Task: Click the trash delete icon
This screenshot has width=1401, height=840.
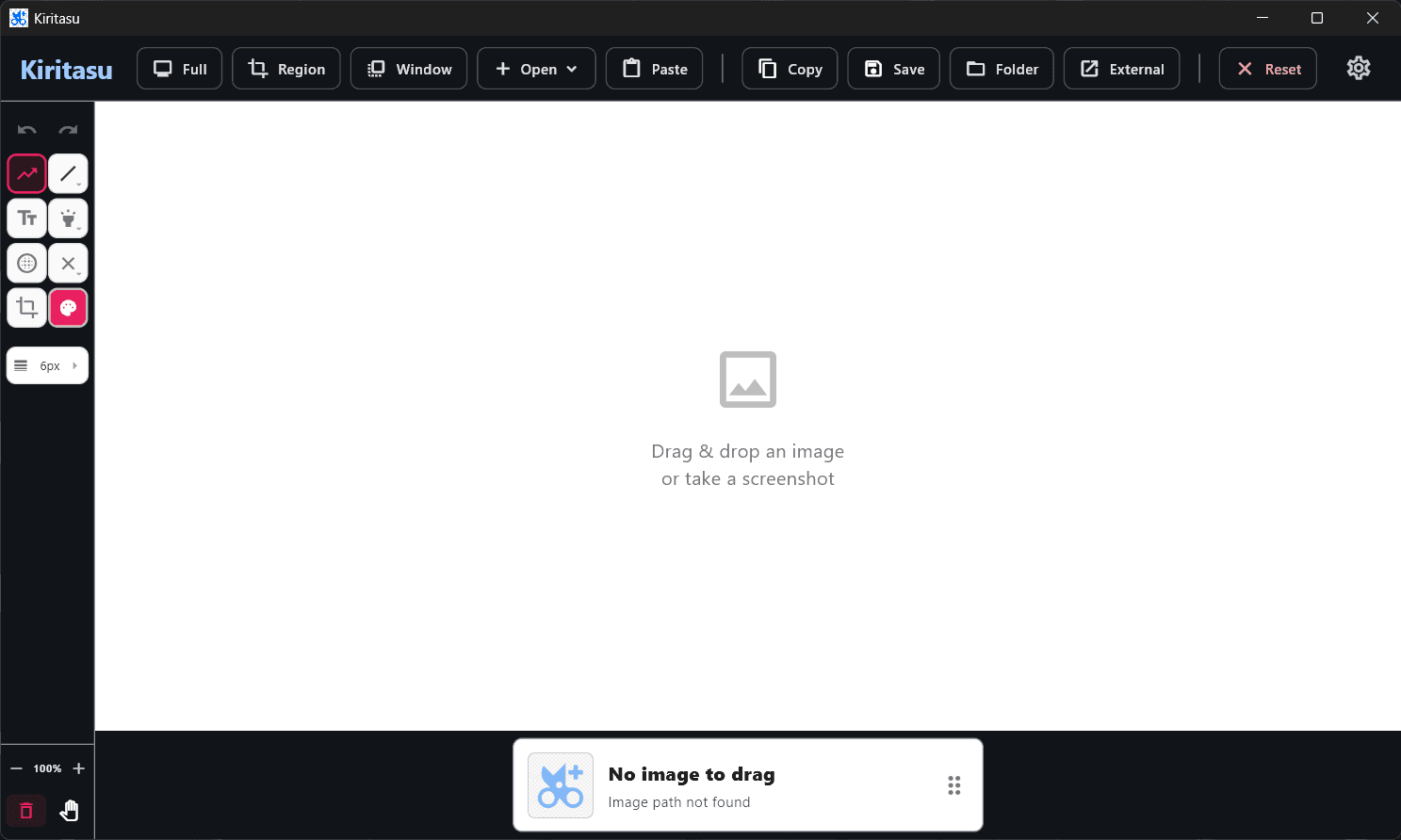Action: [x=26, y=811]
